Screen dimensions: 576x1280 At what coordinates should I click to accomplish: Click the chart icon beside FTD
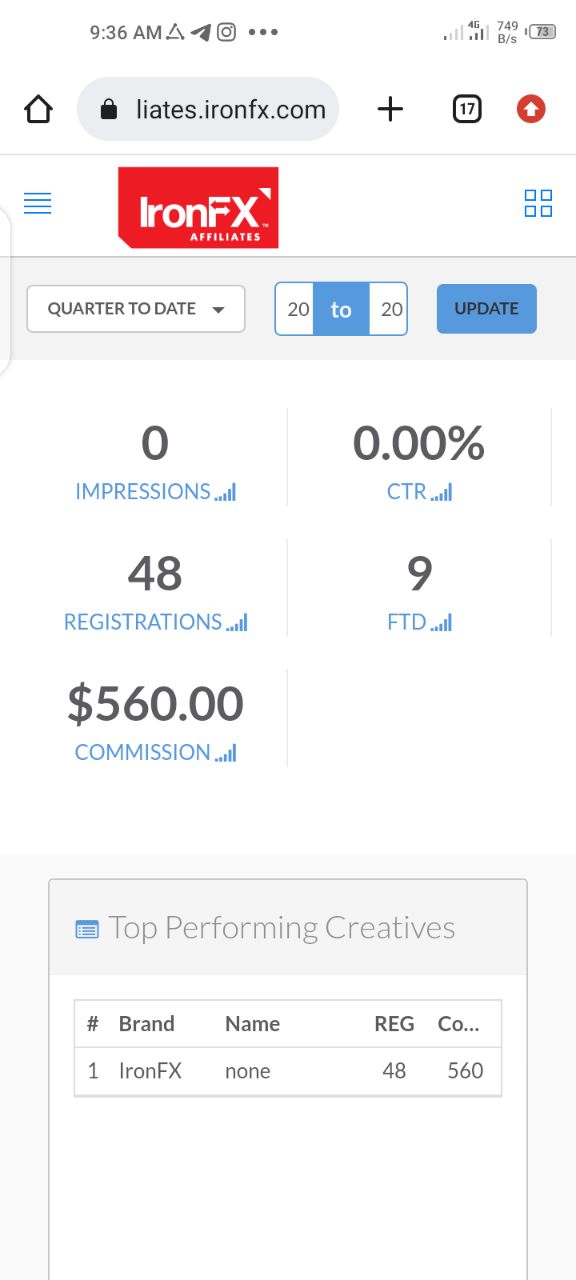coord(441,622)
